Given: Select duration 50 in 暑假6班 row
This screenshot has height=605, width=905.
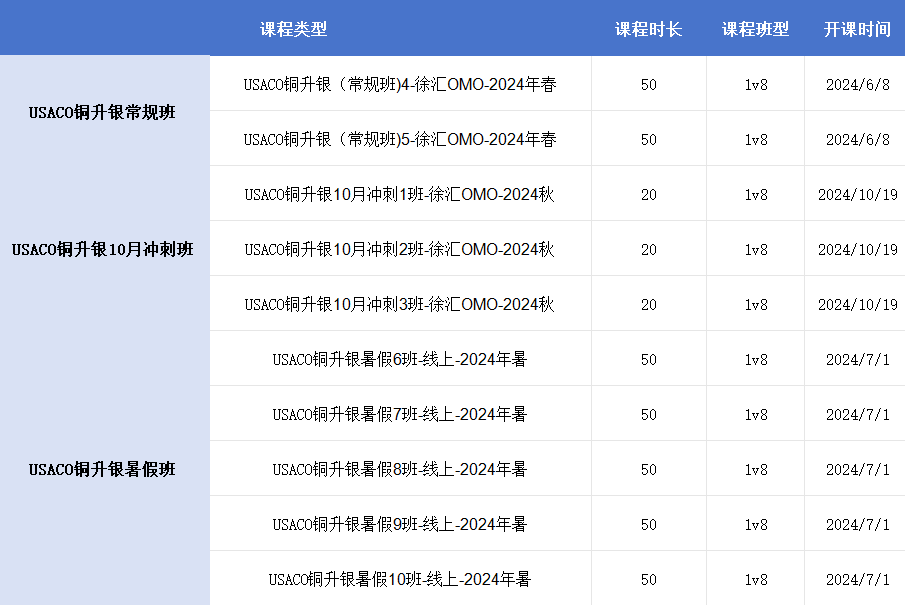Looking at the screenshot, I should tap(649, 360).
